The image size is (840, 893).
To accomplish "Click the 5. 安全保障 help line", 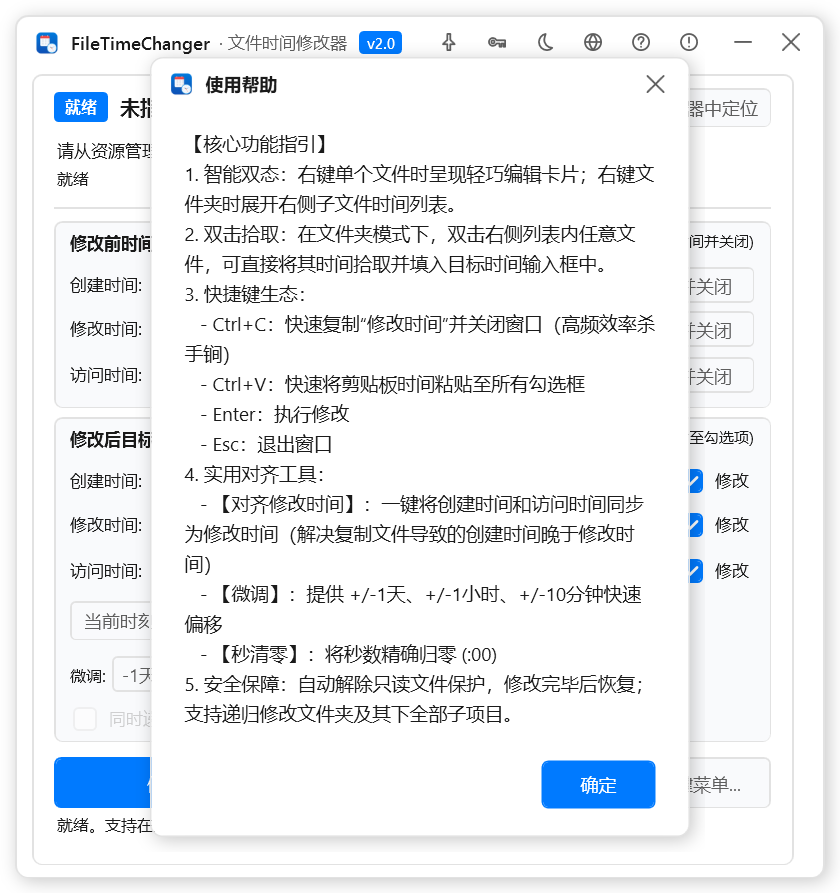I will pyautogui.click(x=413, y=699).
